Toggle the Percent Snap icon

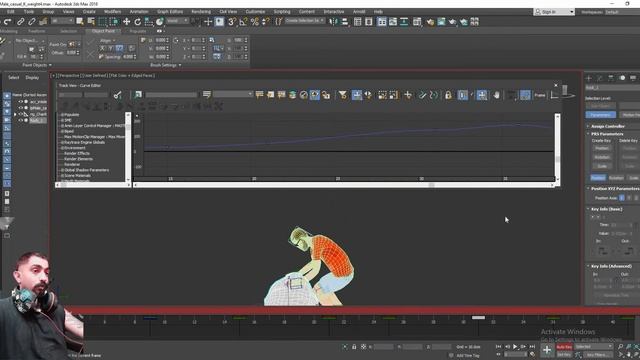pos(255,22)
